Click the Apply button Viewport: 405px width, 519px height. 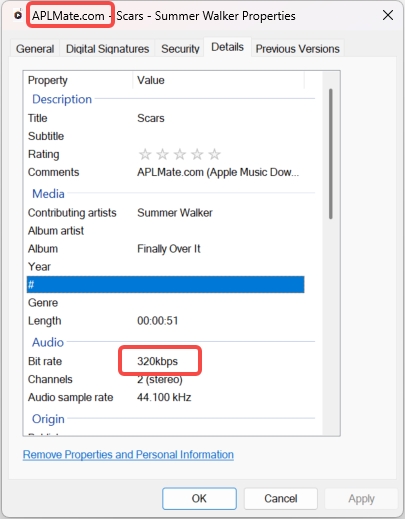click(361, 498)
